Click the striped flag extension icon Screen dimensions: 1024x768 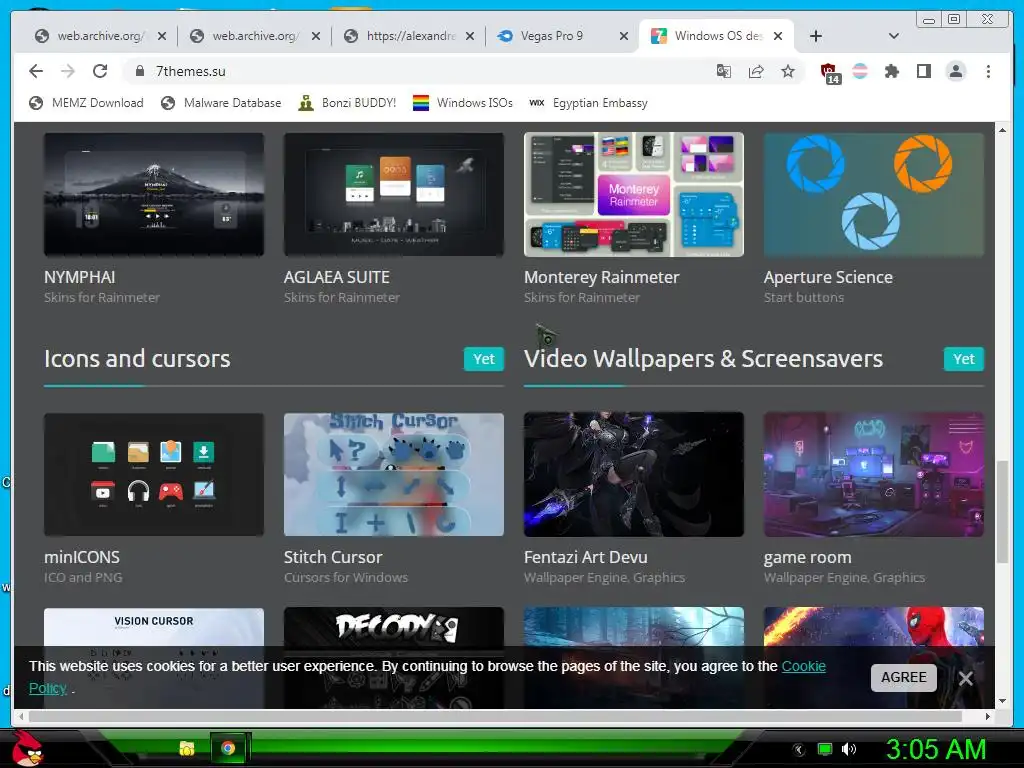(860, 71)
